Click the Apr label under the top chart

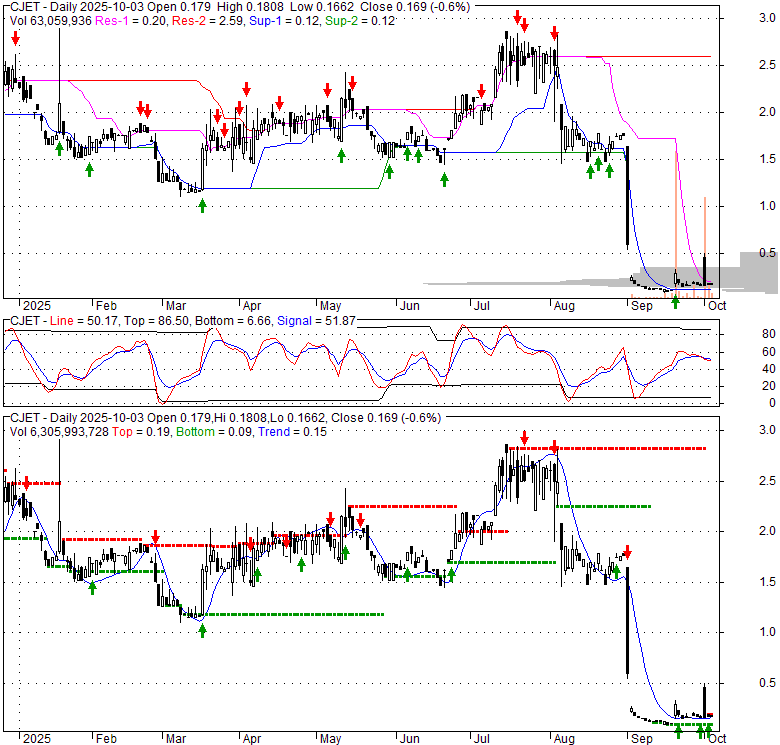[252, 305]
